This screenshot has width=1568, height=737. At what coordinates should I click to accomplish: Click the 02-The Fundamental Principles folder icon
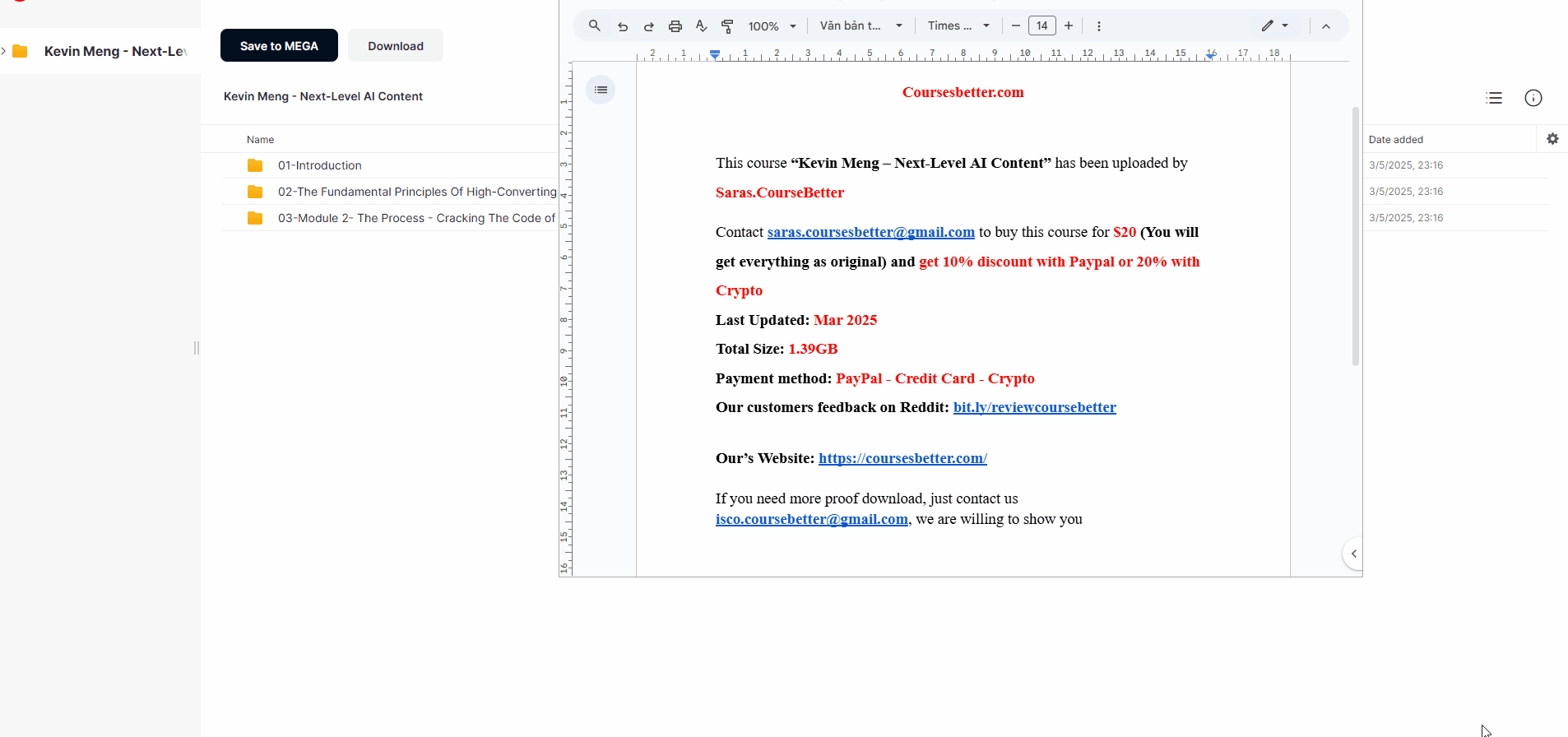pos(255,192)
